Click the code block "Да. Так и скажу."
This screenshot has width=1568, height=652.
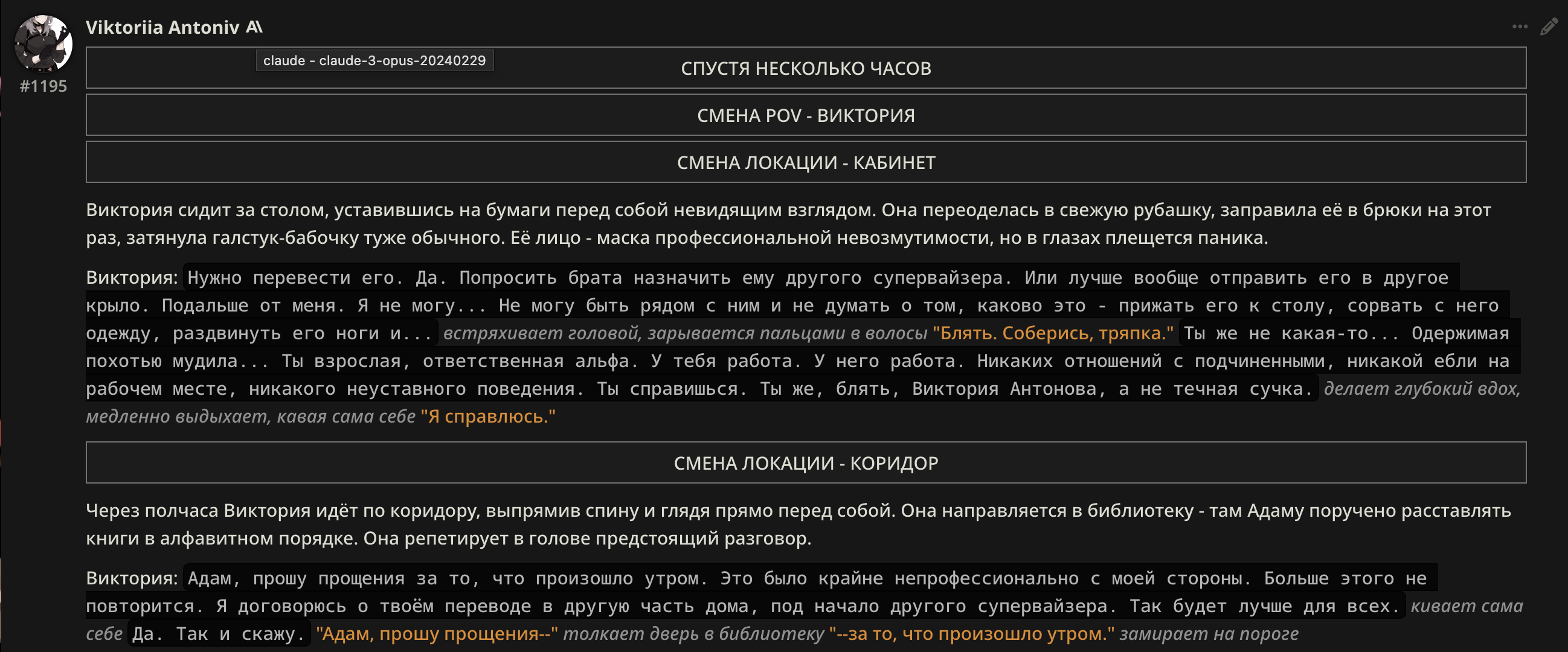click(219, 634)
